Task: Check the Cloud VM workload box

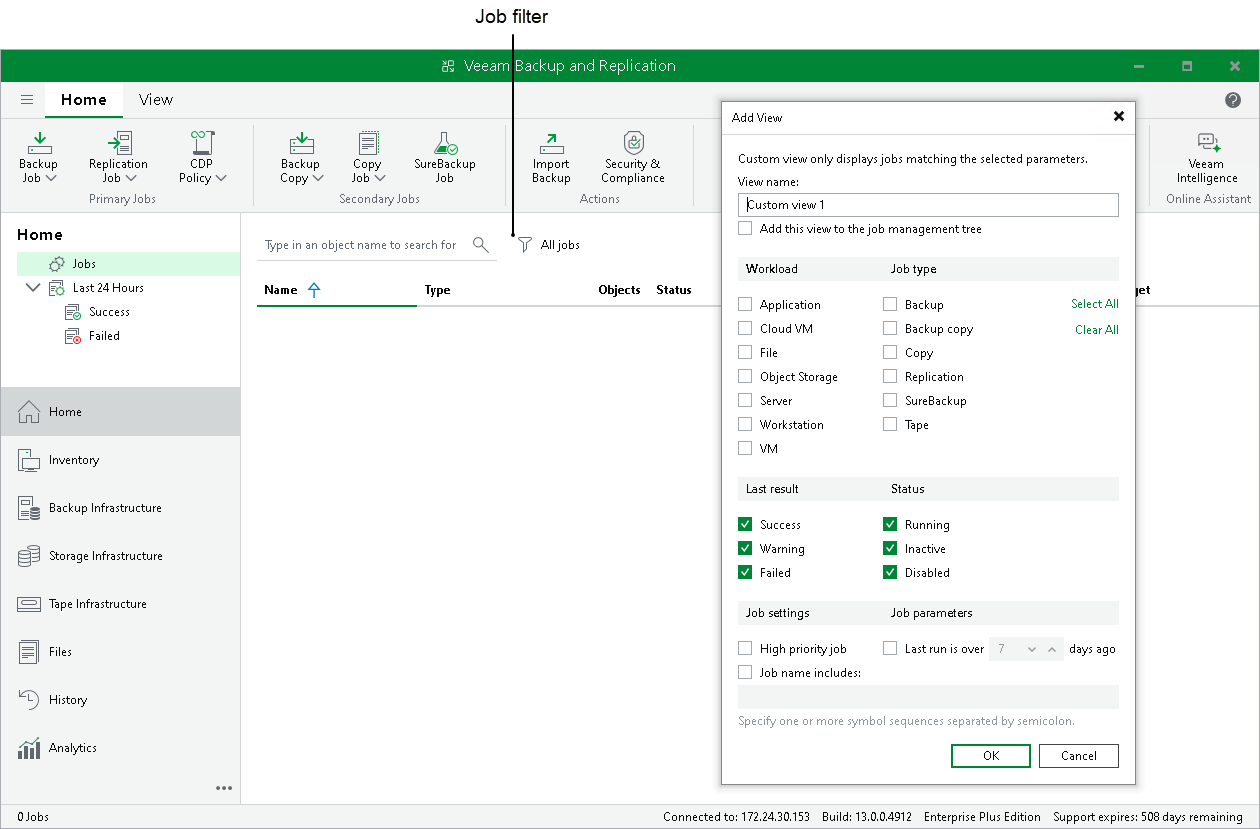Action: (745, 328)
